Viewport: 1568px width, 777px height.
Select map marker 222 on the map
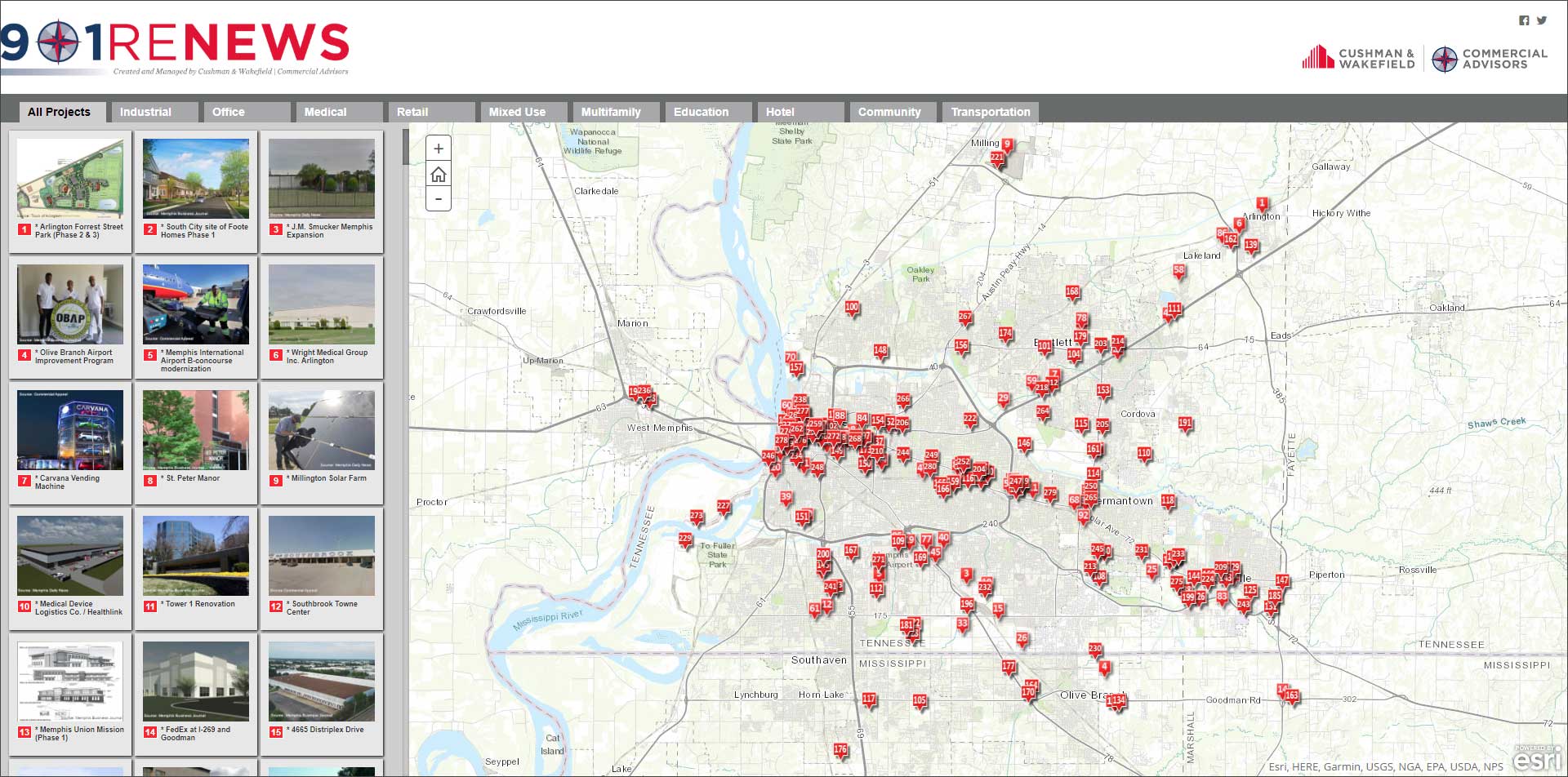point(970,420)
